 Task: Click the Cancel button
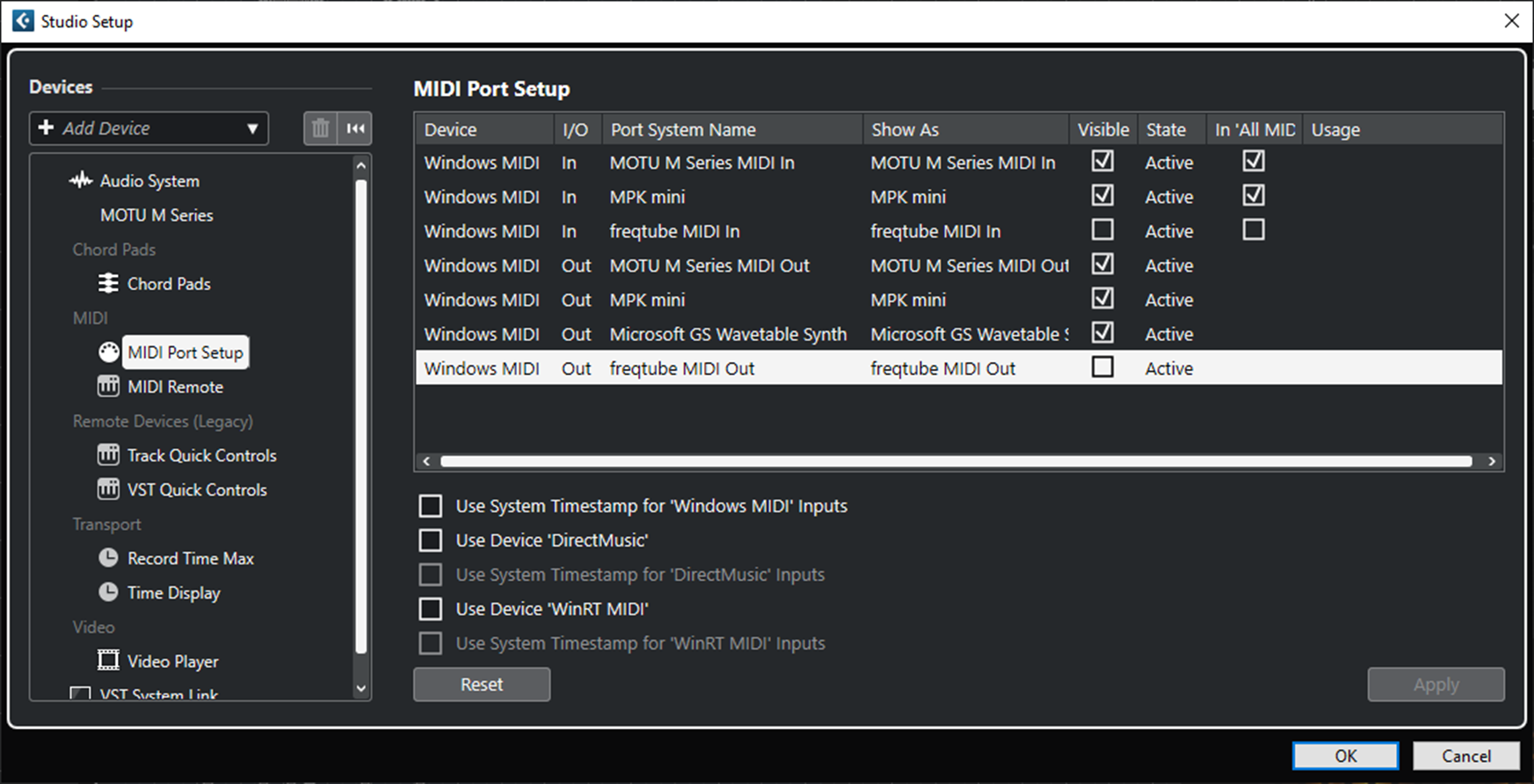[1465, 756]
